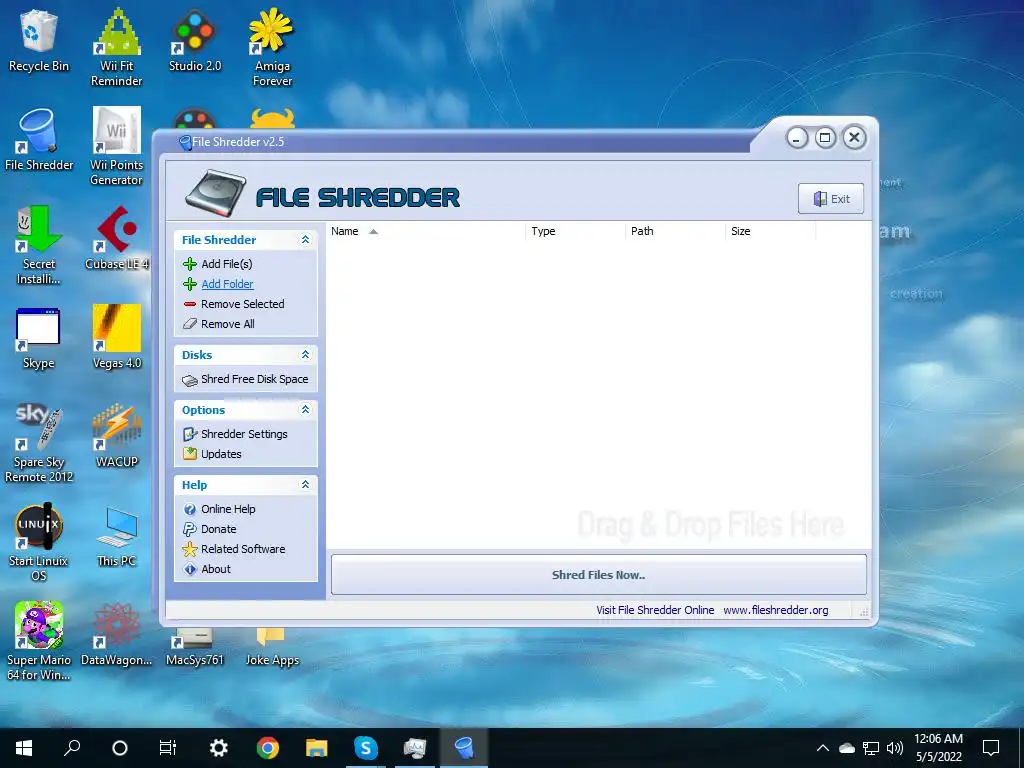The image size is (1024, 768).
Task: Click the disk icon beside Shred Free Disk Space
Action: click(190, 379)
